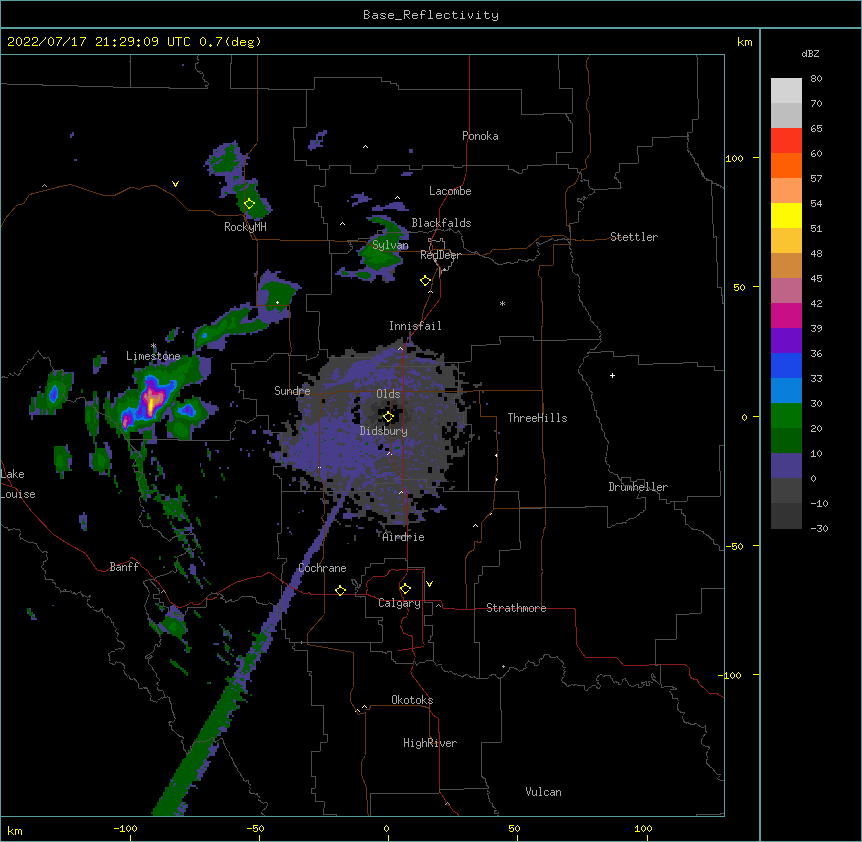Click the blue 33–36 dBZ legend swatch
The height and width of the screenshot is (842, 862).
(786, 365)
